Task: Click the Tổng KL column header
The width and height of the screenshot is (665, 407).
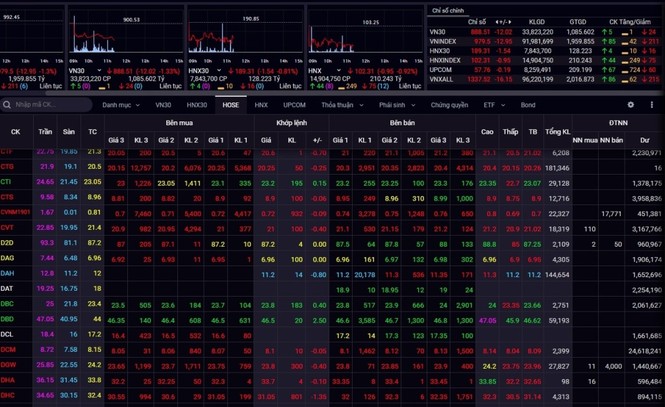Action: coord(557,132)
